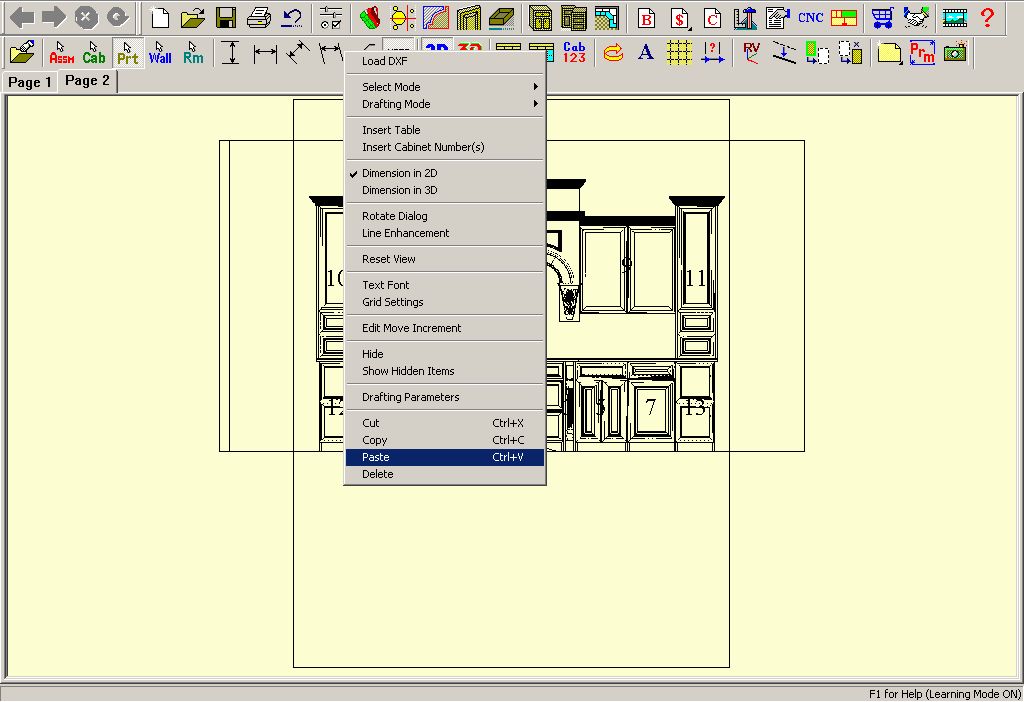Click the orange rotate arrow icon
1024x702 pixels.
(613, 53)
